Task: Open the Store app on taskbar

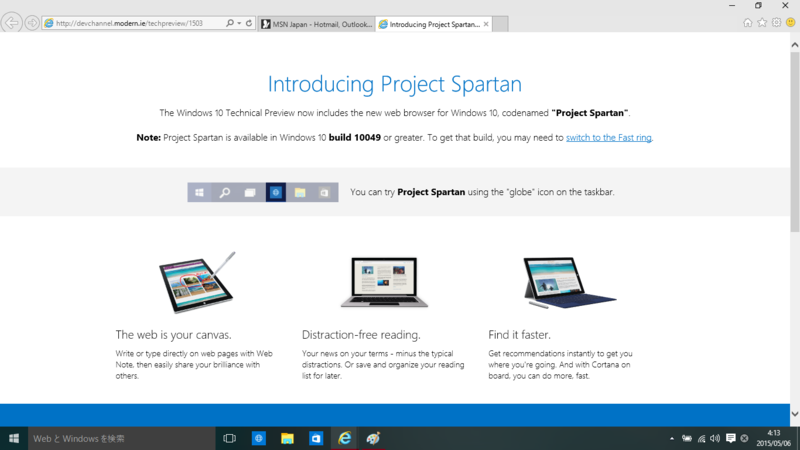Action: (316, 438)
